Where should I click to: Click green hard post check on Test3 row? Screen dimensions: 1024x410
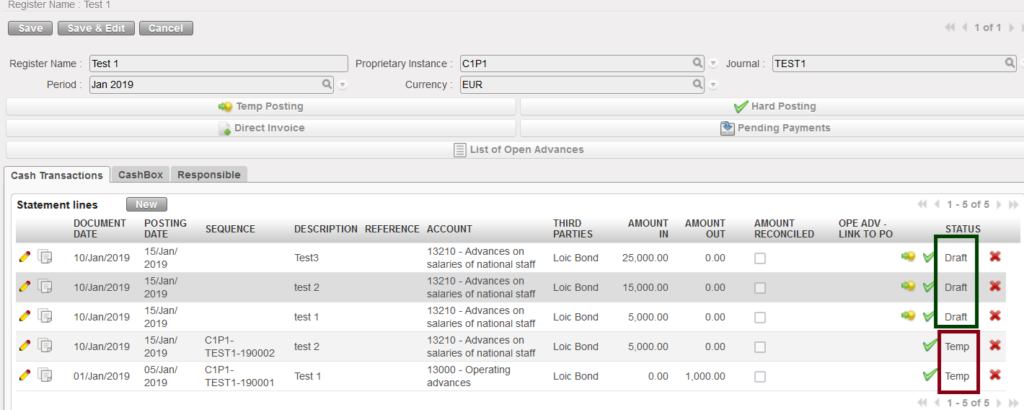click(x=929, y=258)
